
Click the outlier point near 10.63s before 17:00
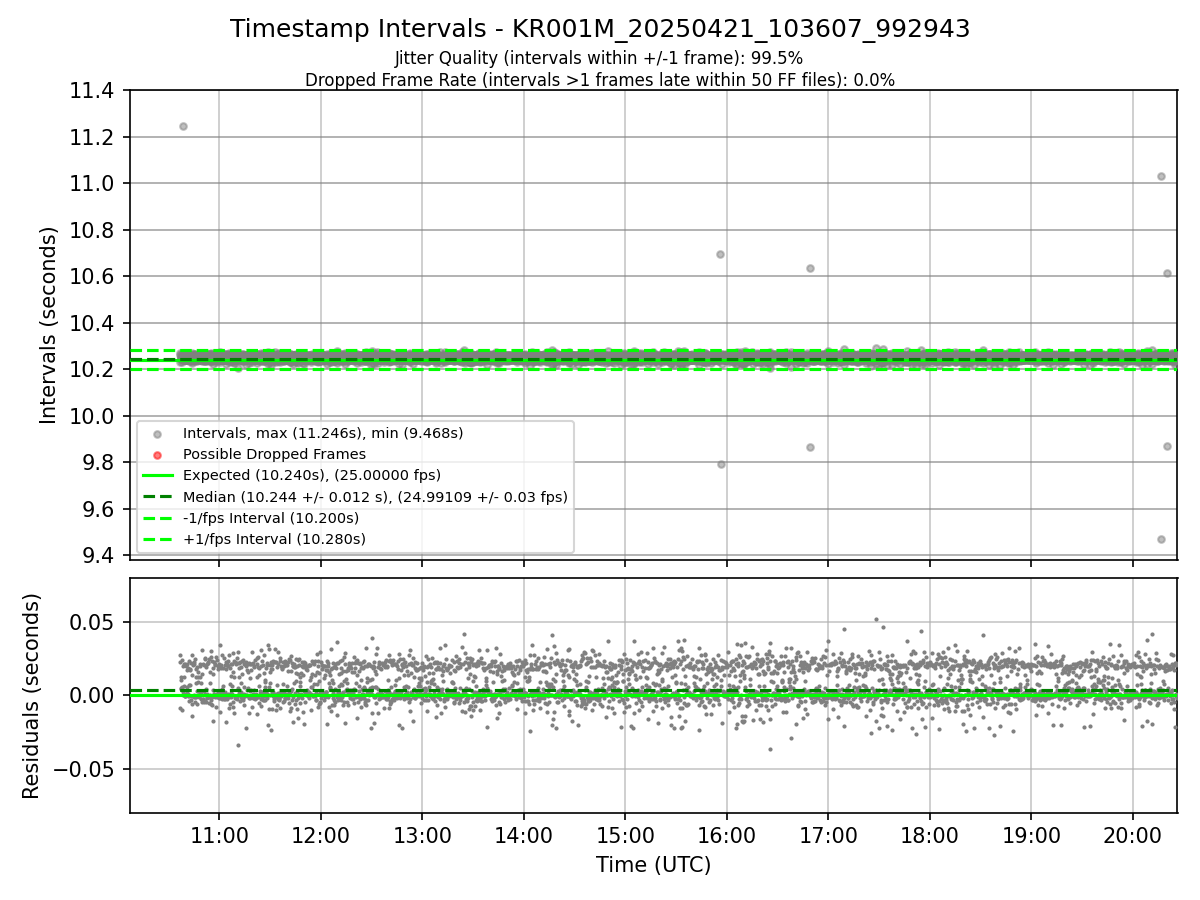(810, 268)
